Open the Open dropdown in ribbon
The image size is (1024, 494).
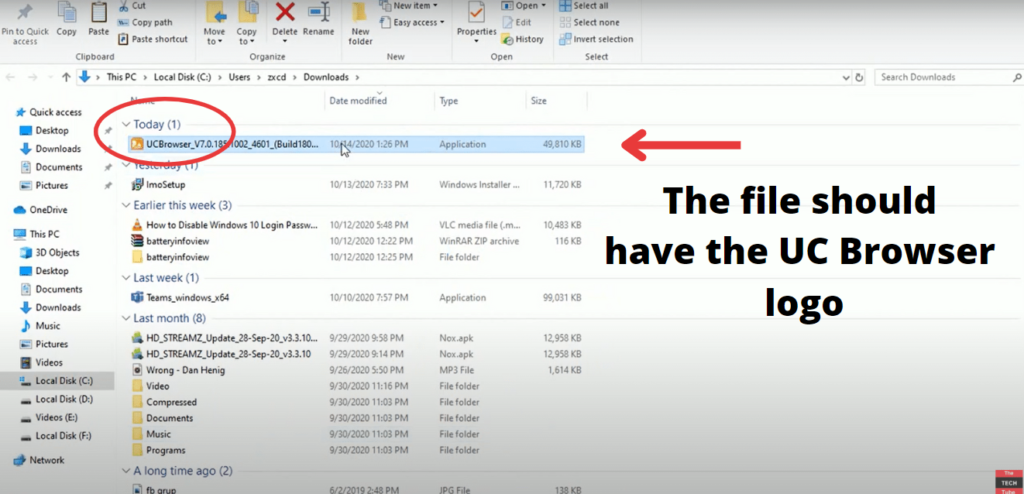coord(524,6)
